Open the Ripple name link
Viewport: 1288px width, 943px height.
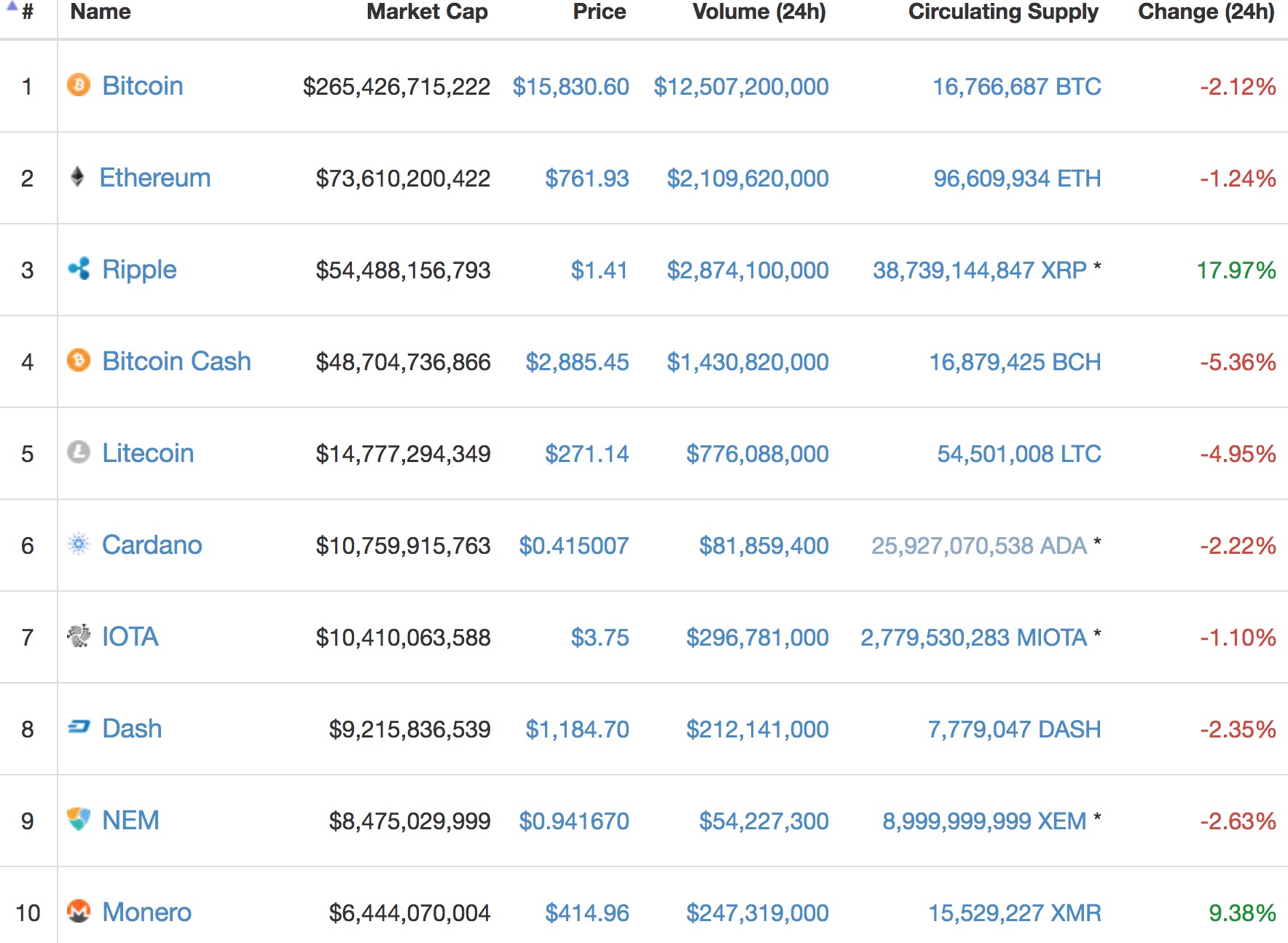coord(139,270)
